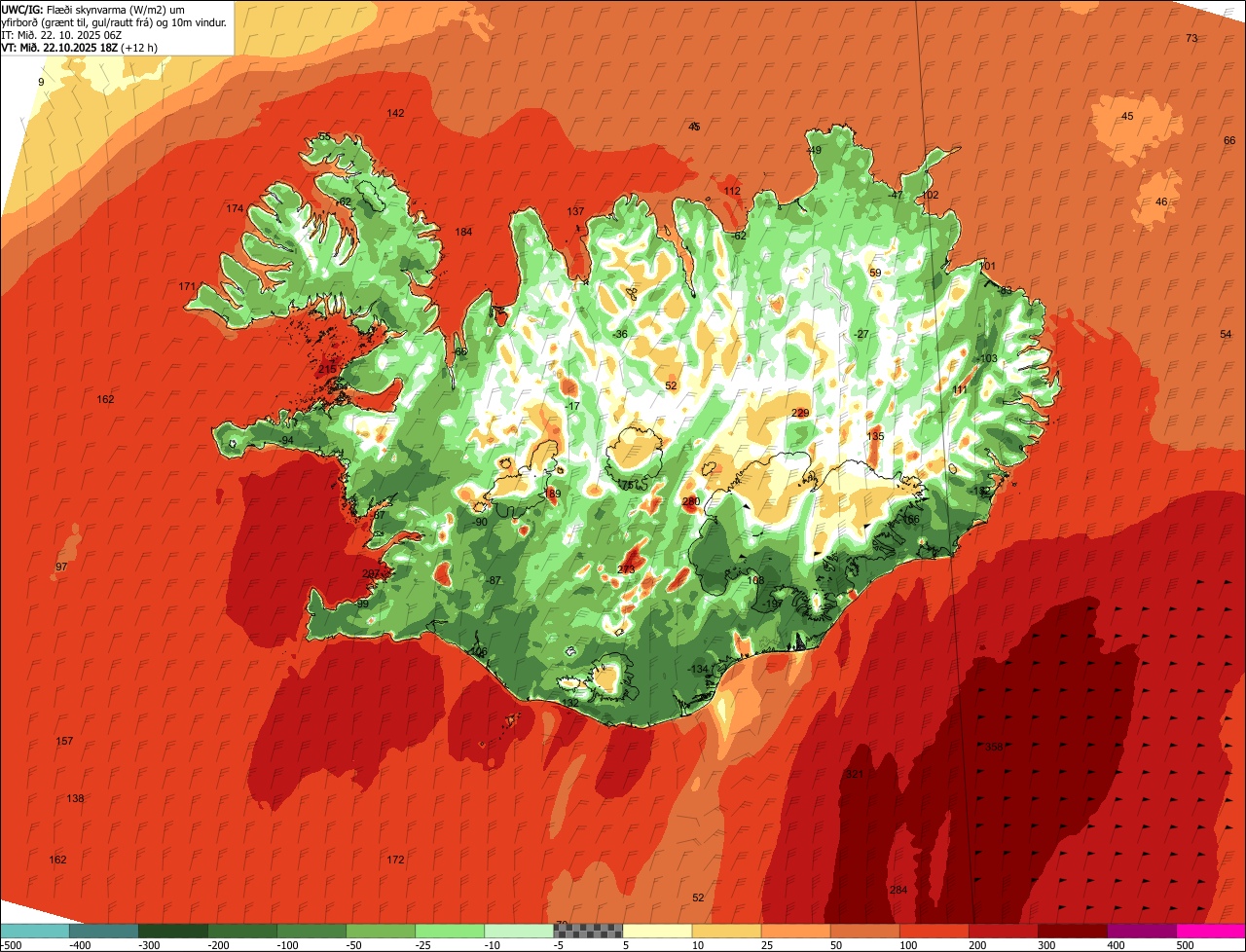Screen dimensions: 1246x952
Task: Click the map value 66
Action: [1229, 140]
